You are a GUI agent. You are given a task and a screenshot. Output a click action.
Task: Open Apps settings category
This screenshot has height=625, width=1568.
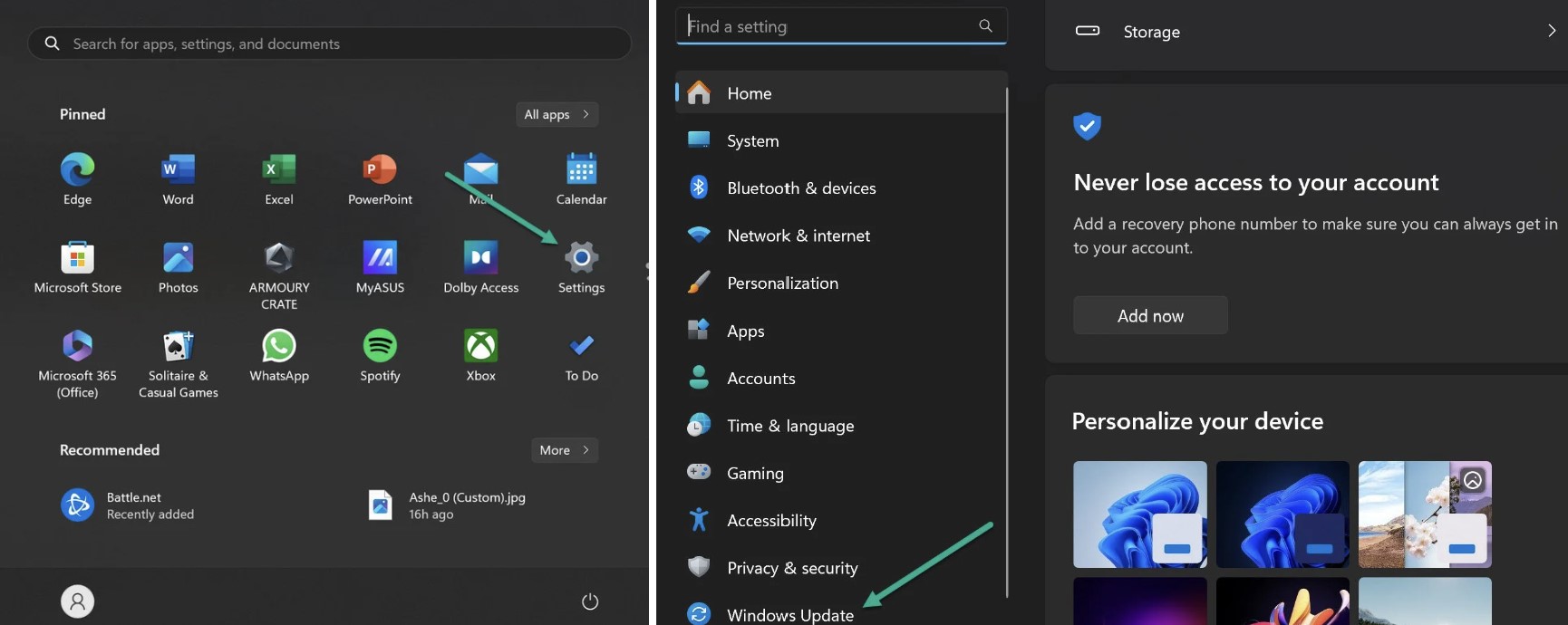841,331
